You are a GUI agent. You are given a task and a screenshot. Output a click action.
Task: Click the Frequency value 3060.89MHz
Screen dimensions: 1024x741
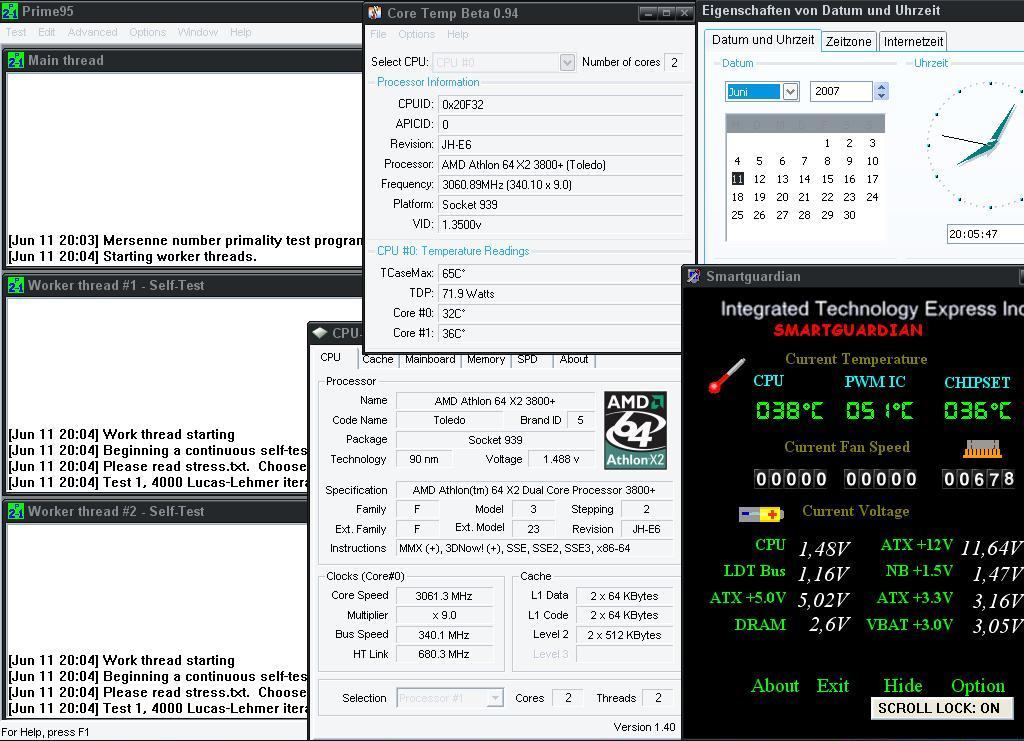click(x=560, y=185)
